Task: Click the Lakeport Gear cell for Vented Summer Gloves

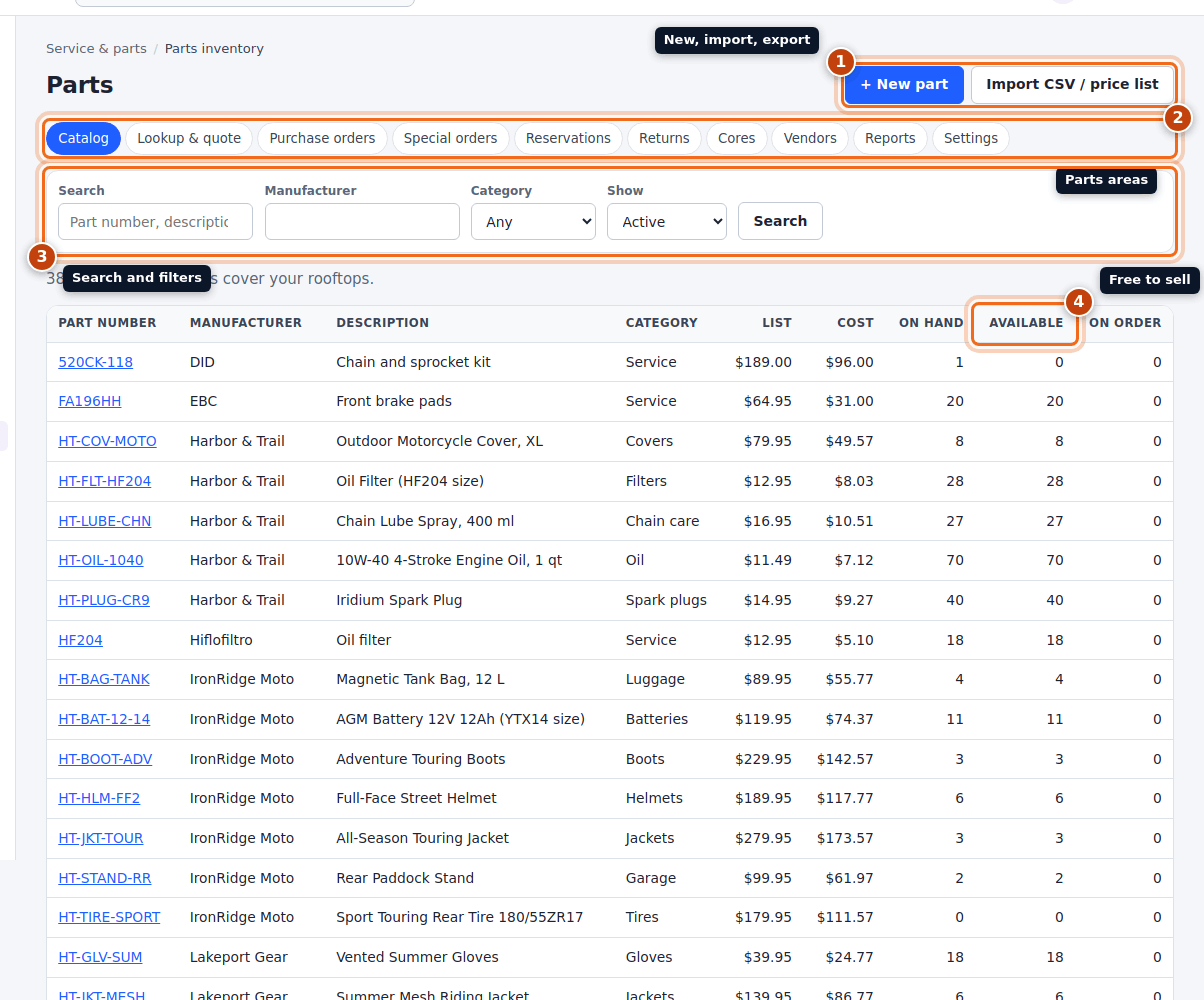Action: [x=239, y=957]
